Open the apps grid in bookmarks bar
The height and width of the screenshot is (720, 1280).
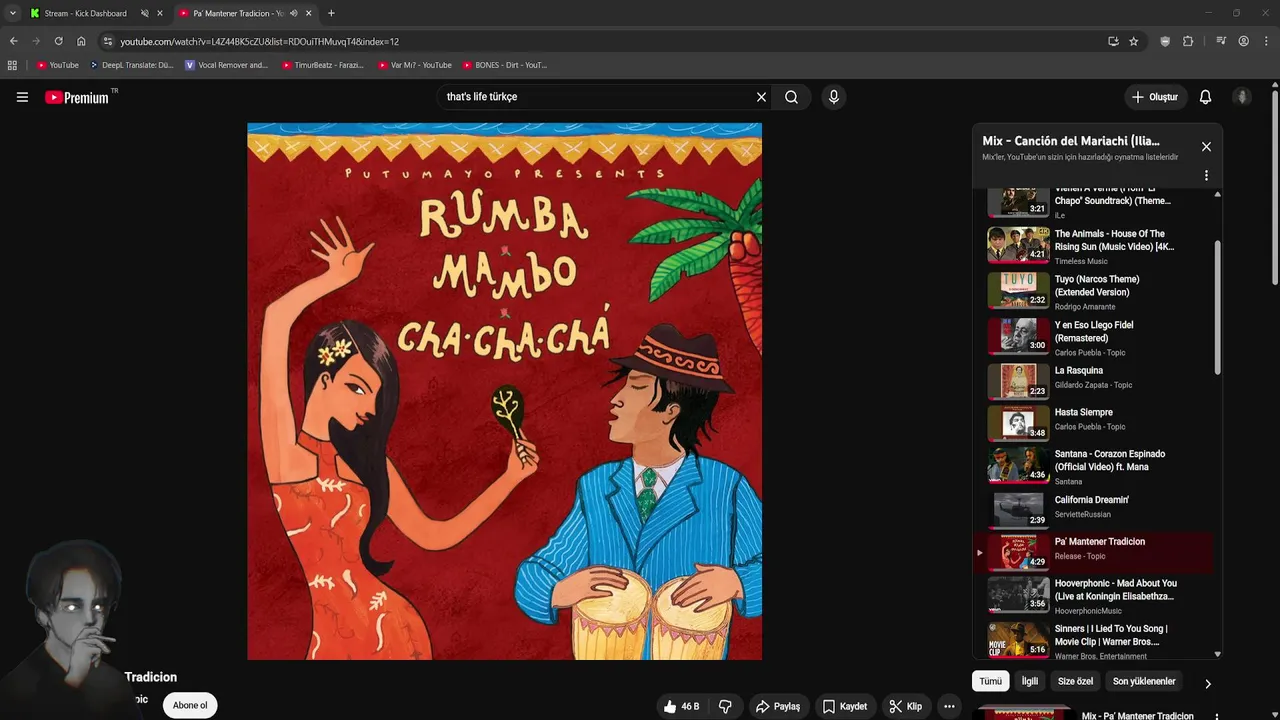pyautogui.click(x=12, y=65)
